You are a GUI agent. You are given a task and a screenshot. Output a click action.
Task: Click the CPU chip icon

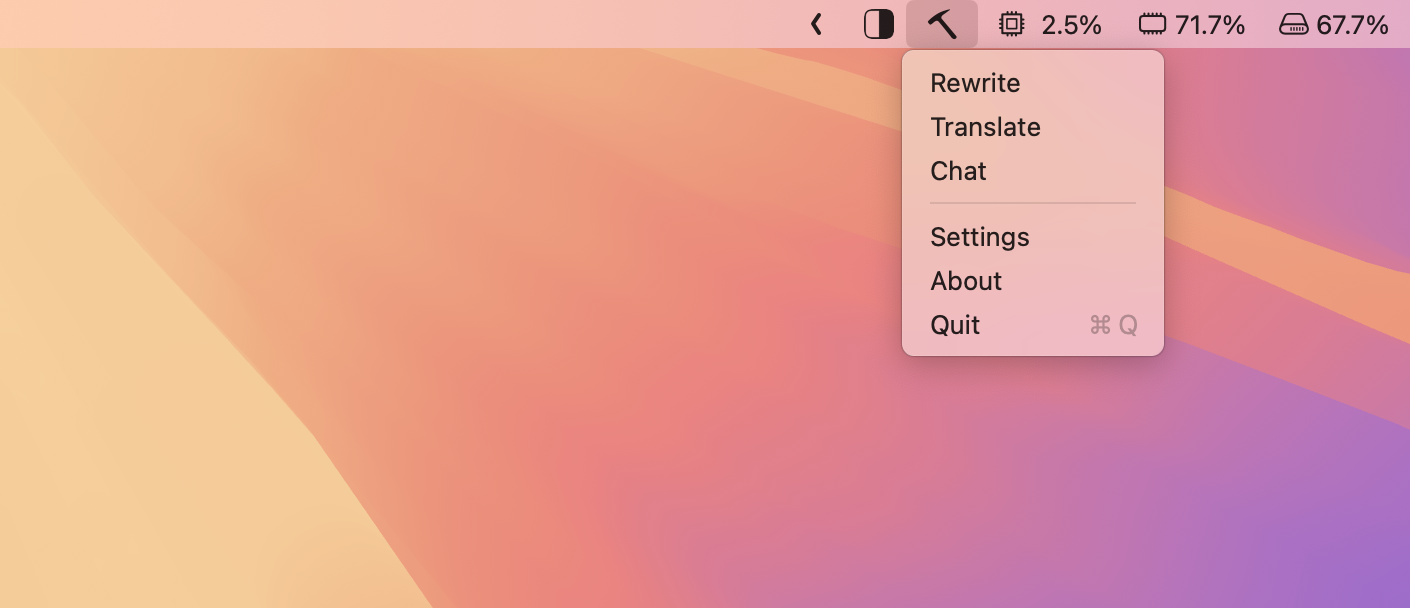coord(1012,24)
